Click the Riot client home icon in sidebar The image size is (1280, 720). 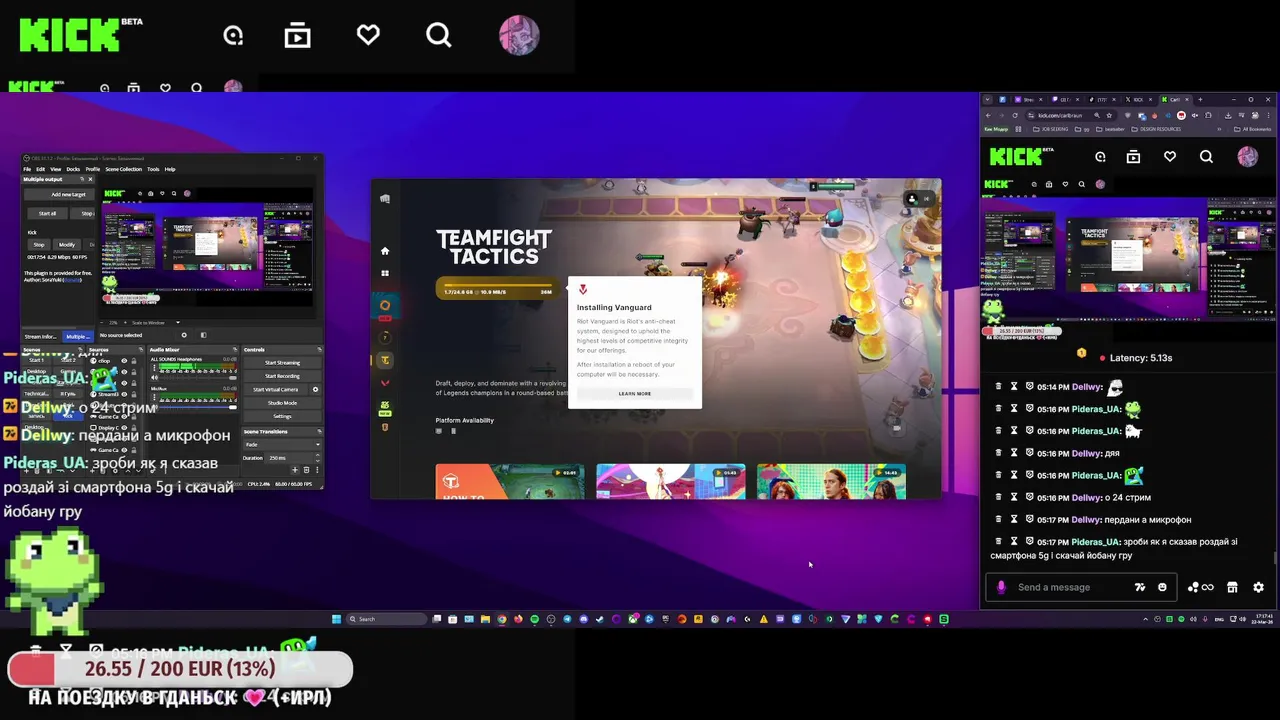click(x=385, y=251)
